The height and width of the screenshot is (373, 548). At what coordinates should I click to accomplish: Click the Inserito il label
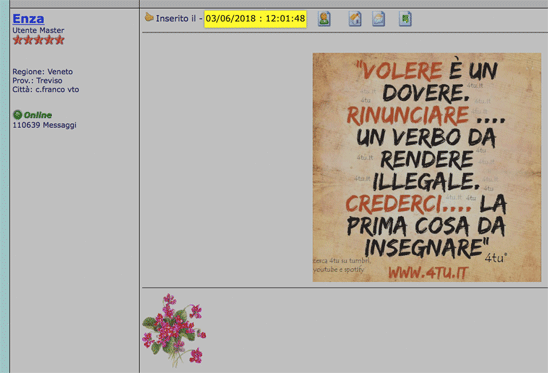[176, 19]
